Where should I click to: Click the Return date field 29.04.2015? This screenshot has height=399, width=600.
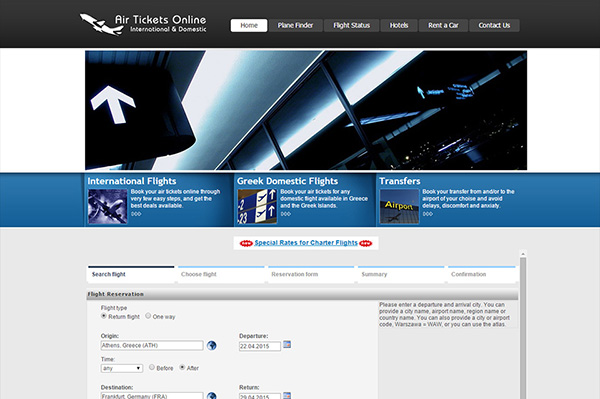click(x=260, y=396)
